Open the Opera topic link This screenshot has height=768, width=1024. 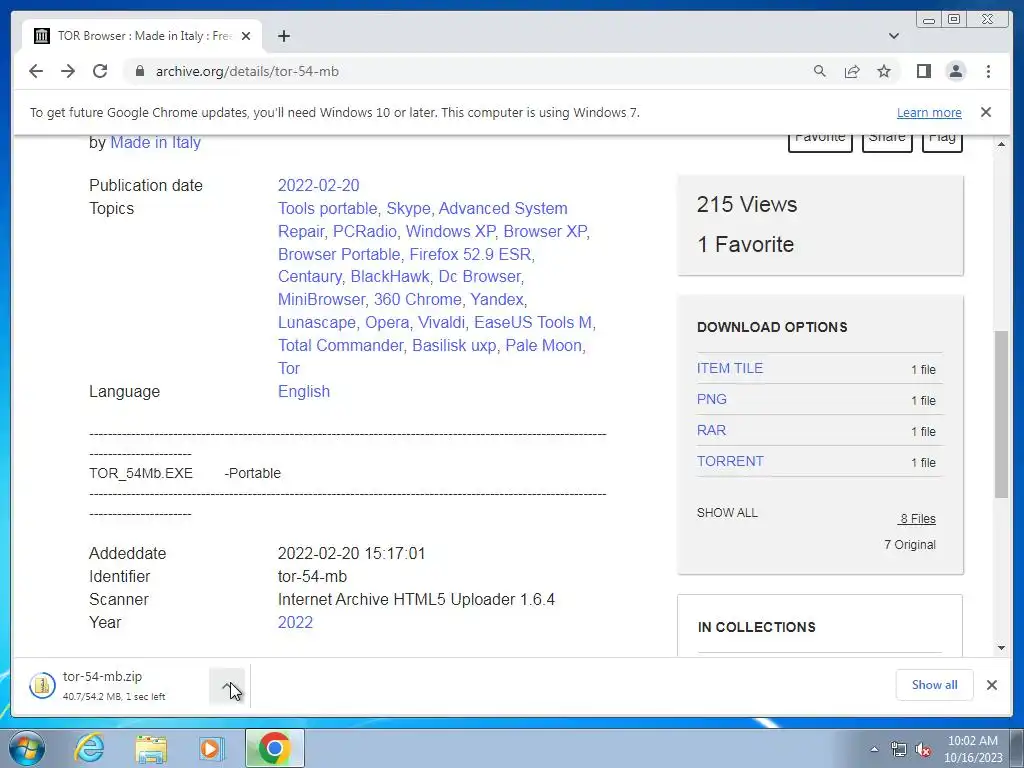pos(387,322)
